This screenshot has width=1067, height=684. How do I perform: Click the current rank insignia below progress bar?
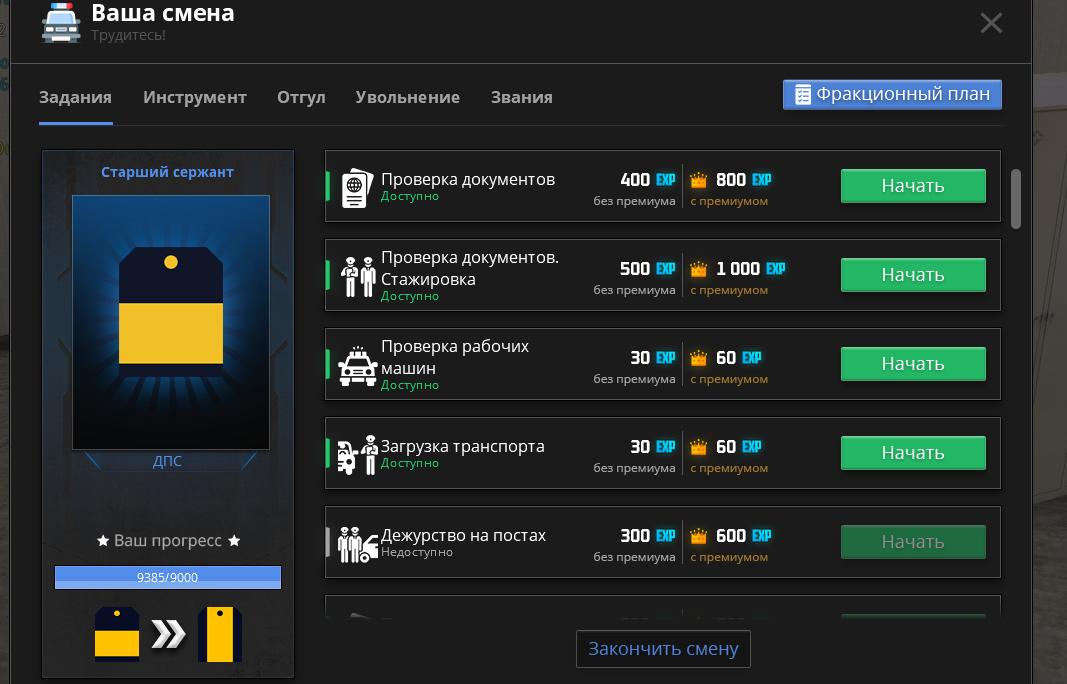point(116,633)
